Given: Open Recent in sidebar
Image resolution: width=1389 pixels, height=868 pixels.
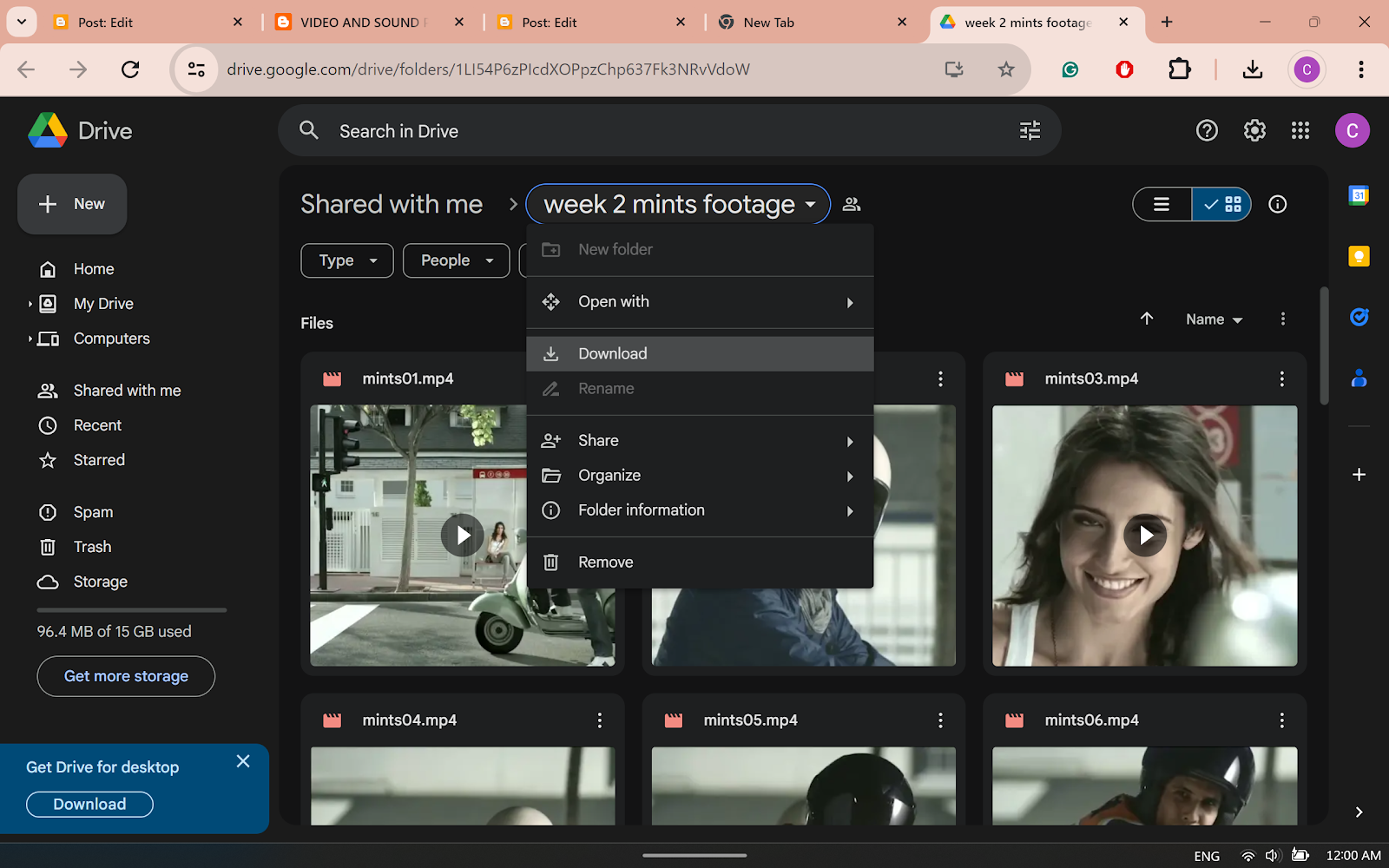Looking at the screenshot, I should click(x=97, y=425).
